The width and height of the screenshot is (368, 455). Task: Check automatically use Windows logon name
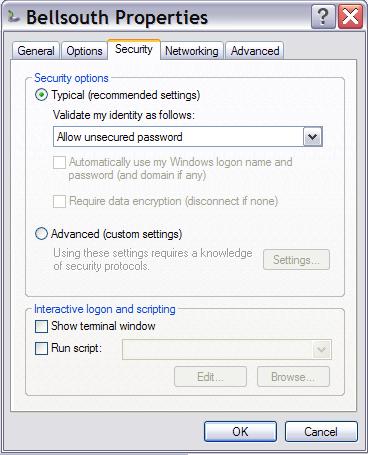(59, 163)
